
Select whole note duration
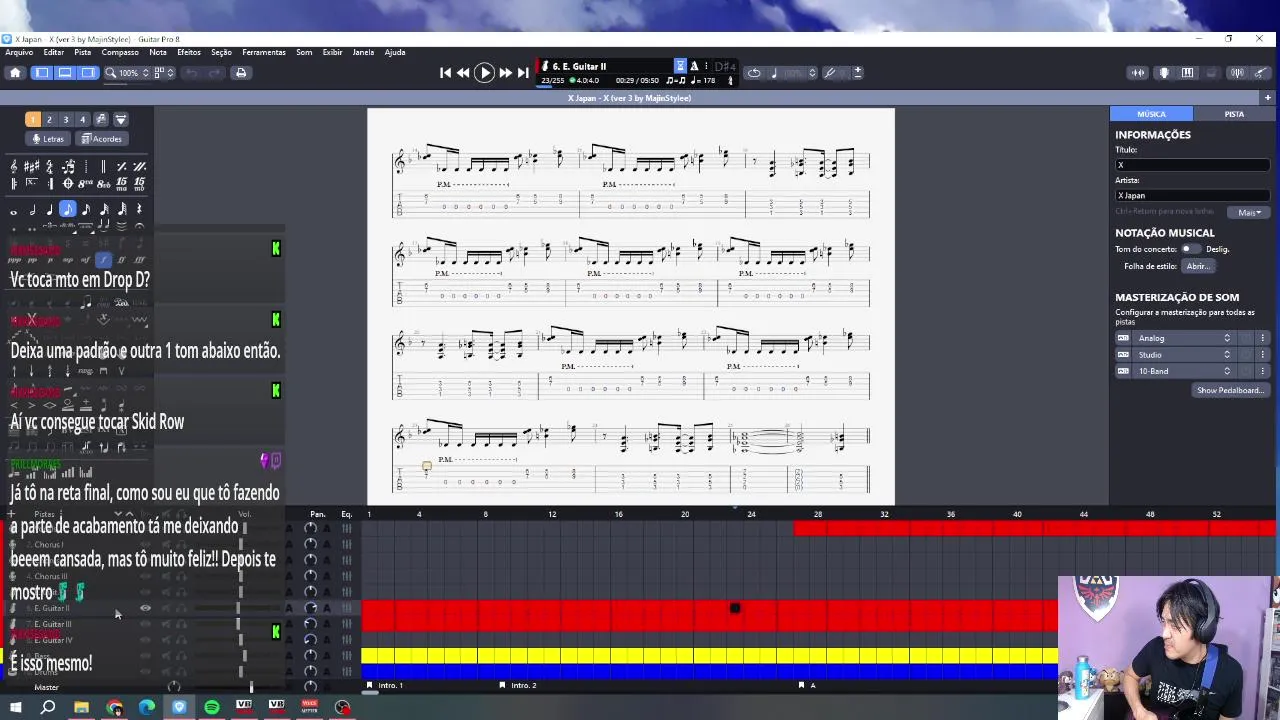tap(14, 211)
